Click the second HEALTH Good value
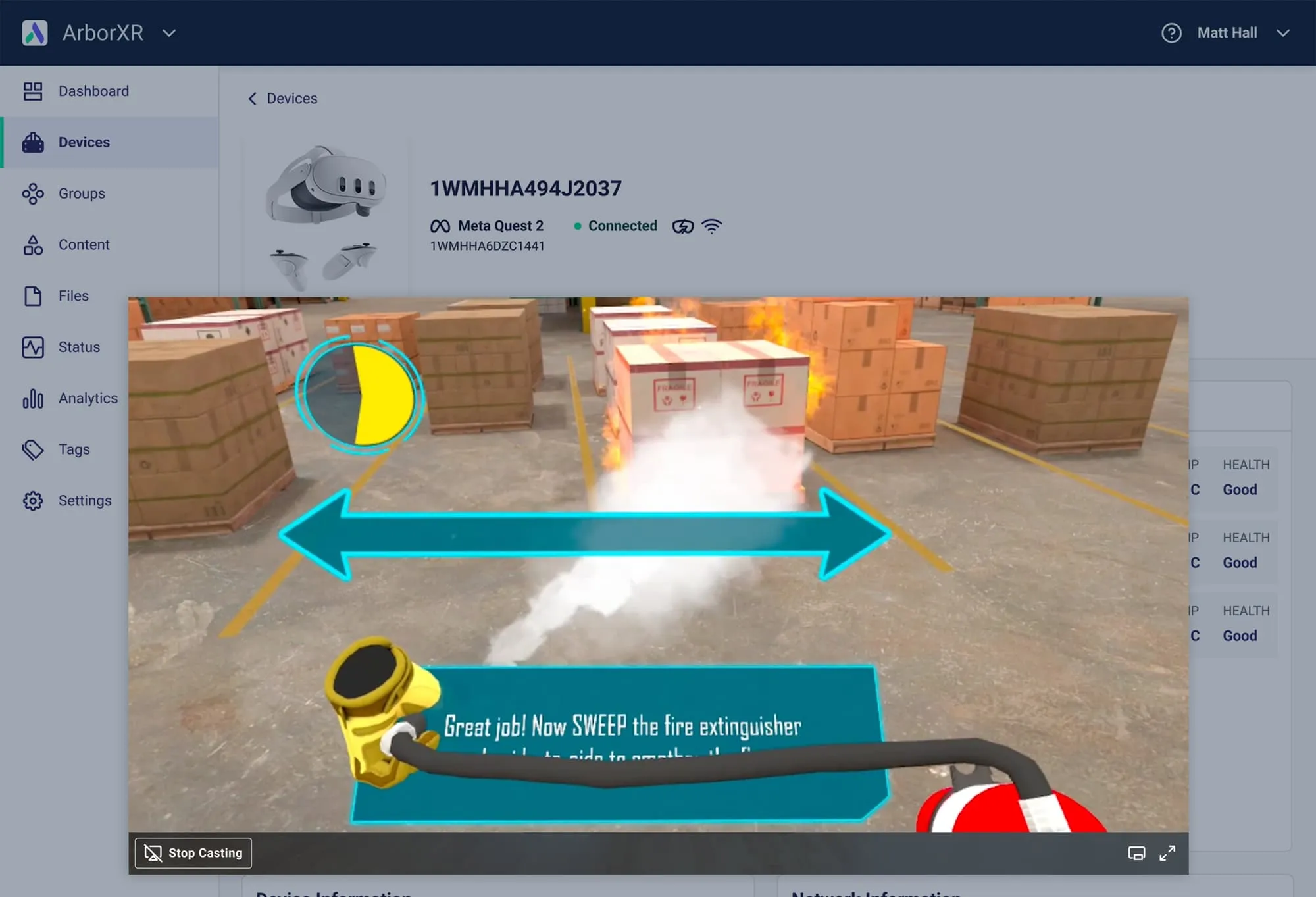Image resolution: width=1316 pixels, height=897 pixels. [1240, 563]
